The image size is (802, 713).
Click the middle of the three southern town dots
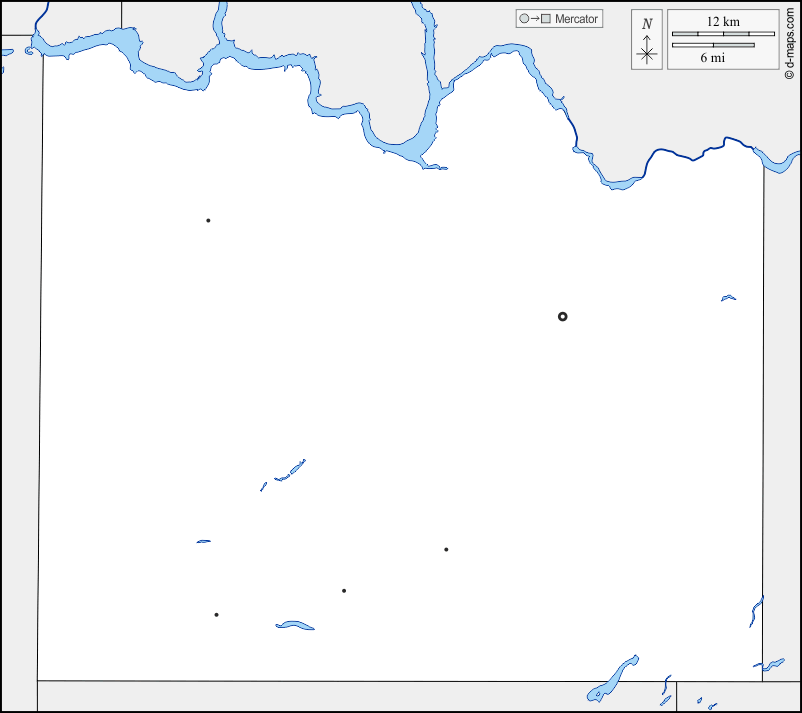coord(344,590)
